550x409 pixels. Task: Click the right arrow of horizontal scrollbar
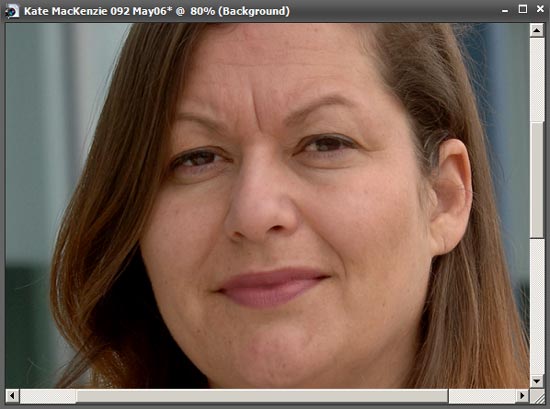coord(522,396)
